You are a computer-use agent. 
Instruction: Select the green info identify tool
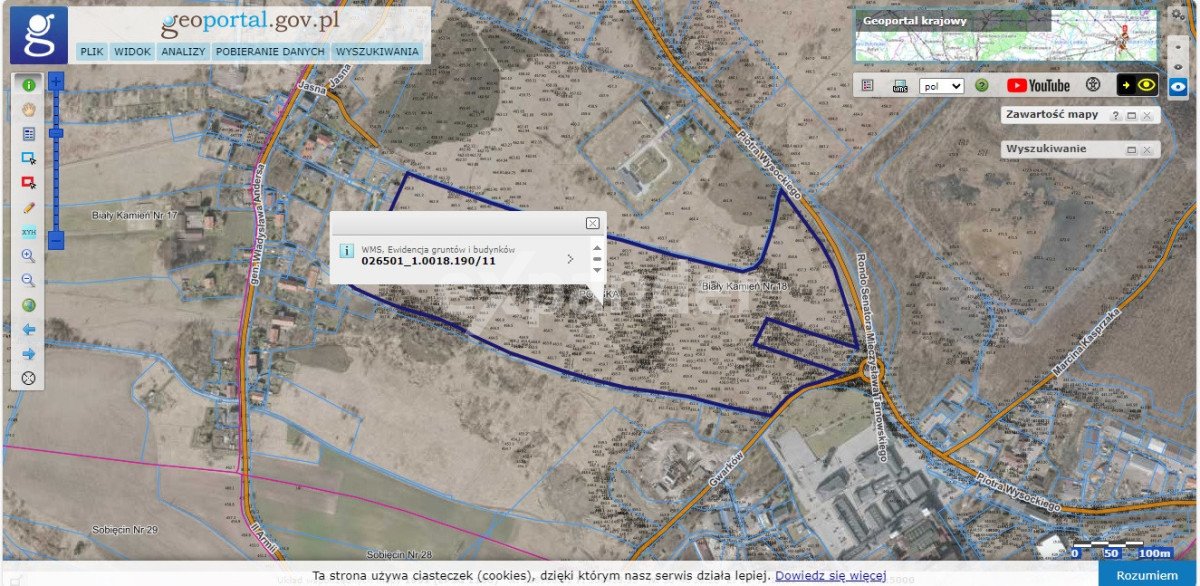(x=28, y=85)
